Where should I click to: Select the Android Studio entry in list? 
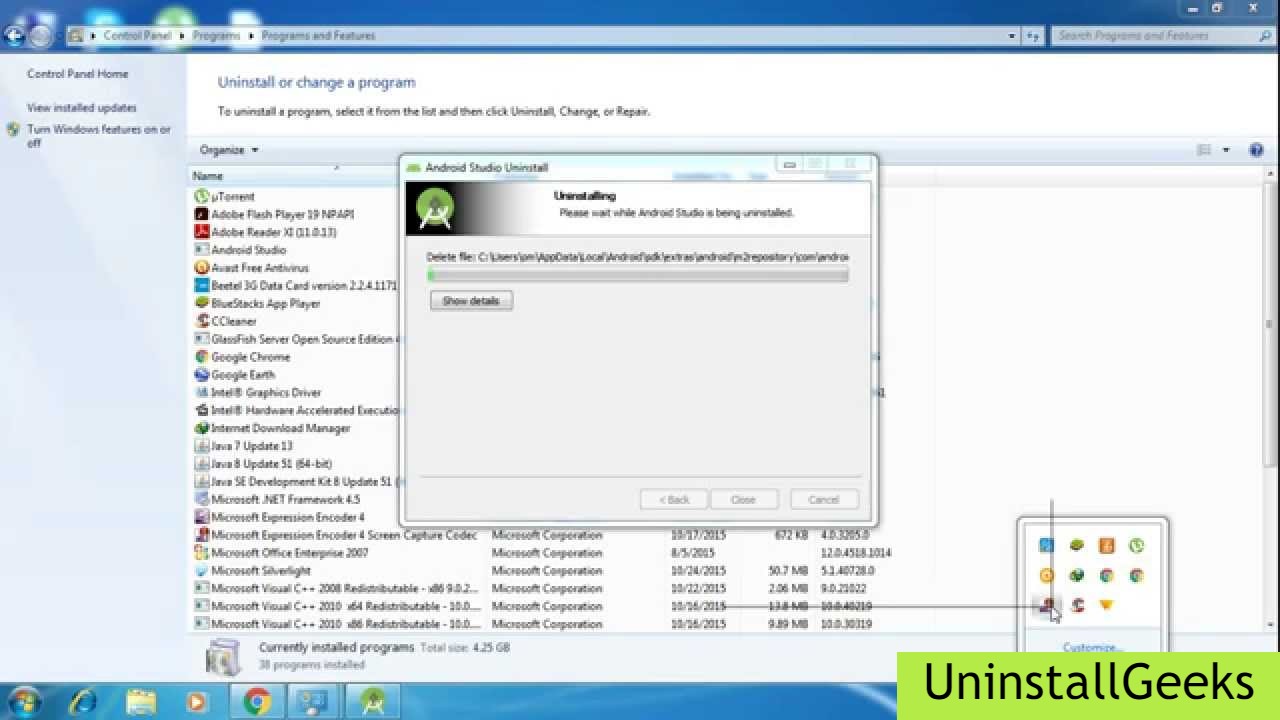point(248,250)
